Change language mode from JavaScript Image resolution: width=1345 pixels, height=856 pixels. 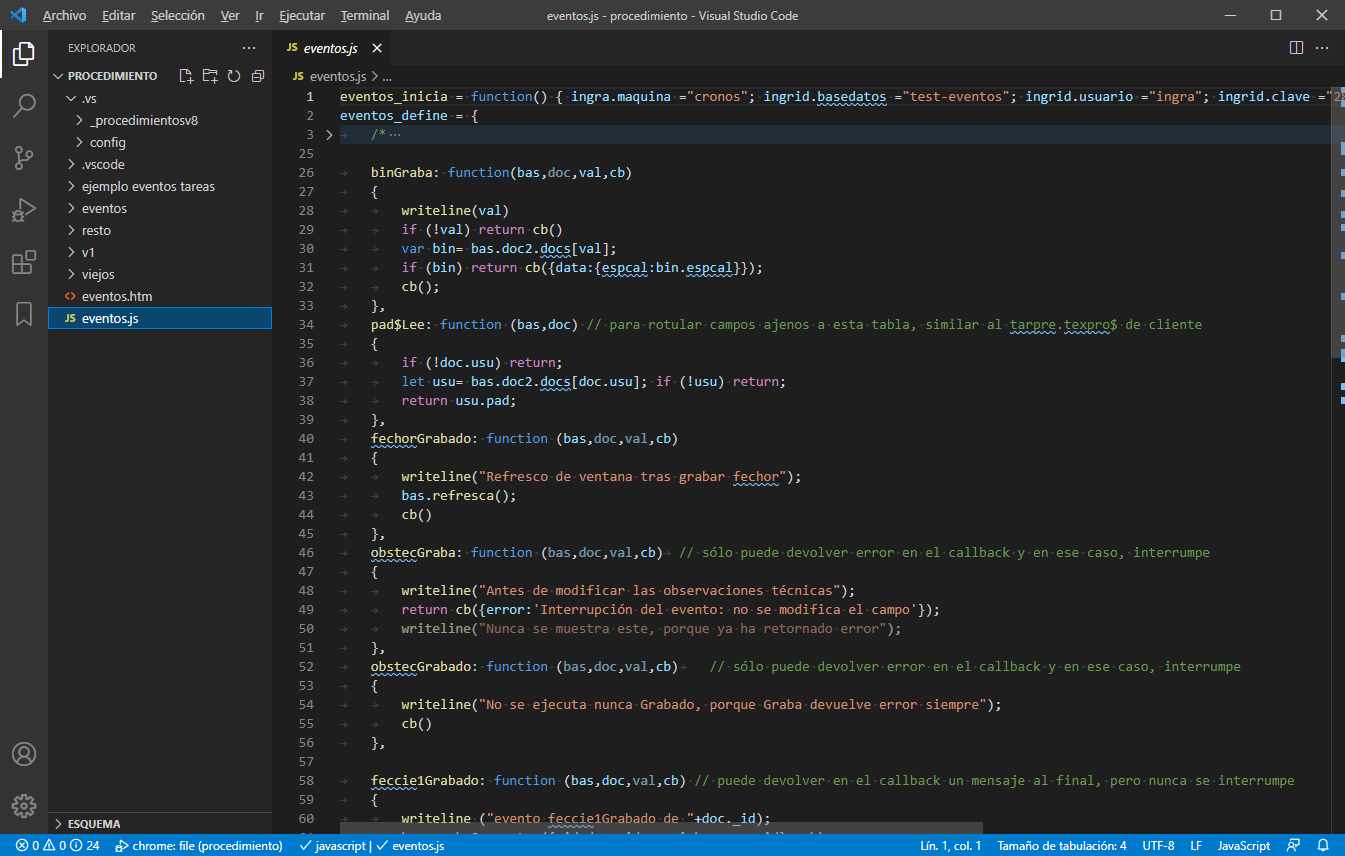click(1243, 846)
